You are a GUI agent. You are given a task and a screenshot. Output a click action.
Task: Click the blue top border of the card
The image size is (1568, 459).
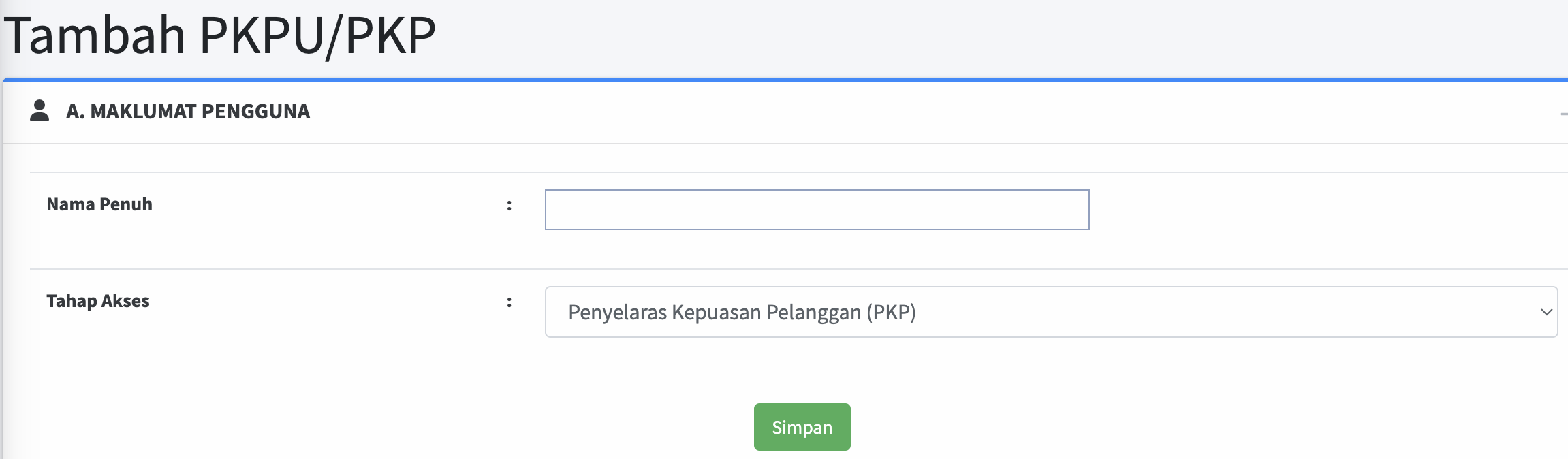point(783,80)
